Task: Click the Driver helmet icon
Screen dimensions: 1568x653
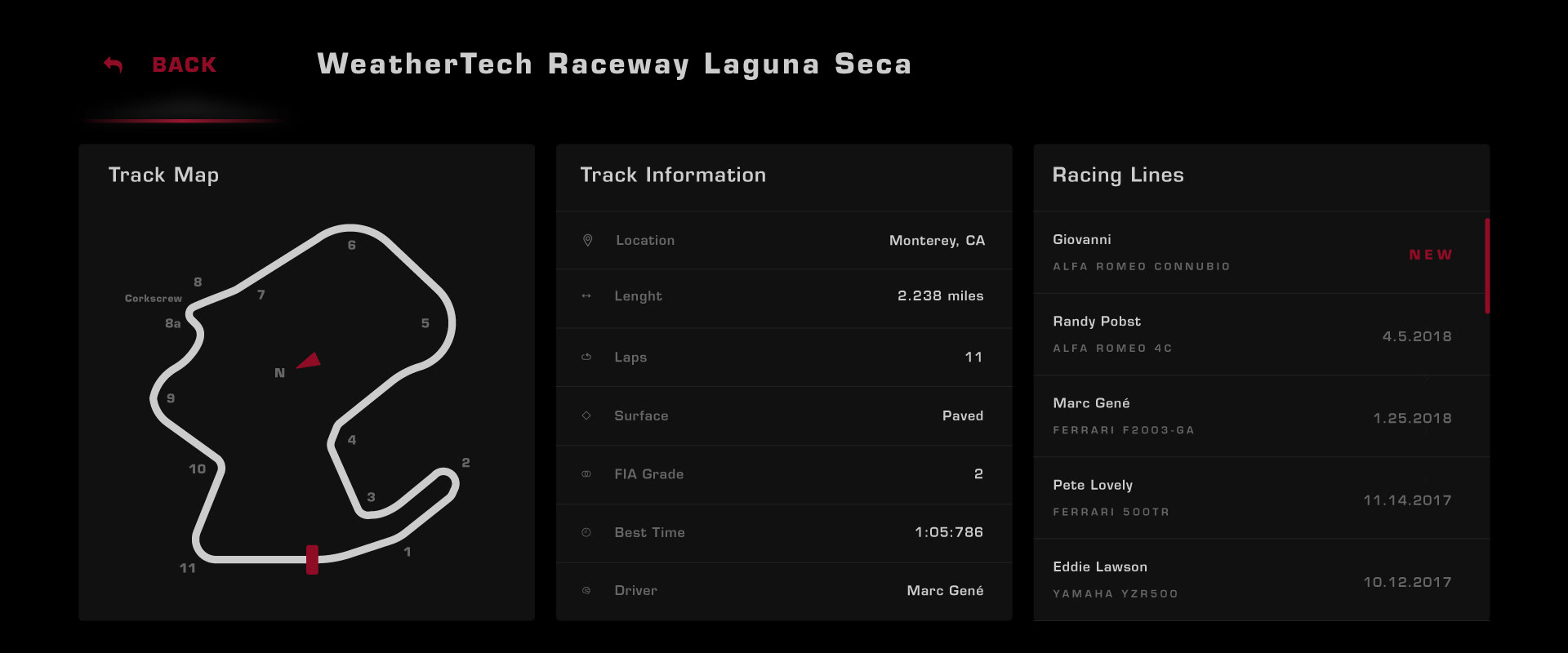Action: 586,591
